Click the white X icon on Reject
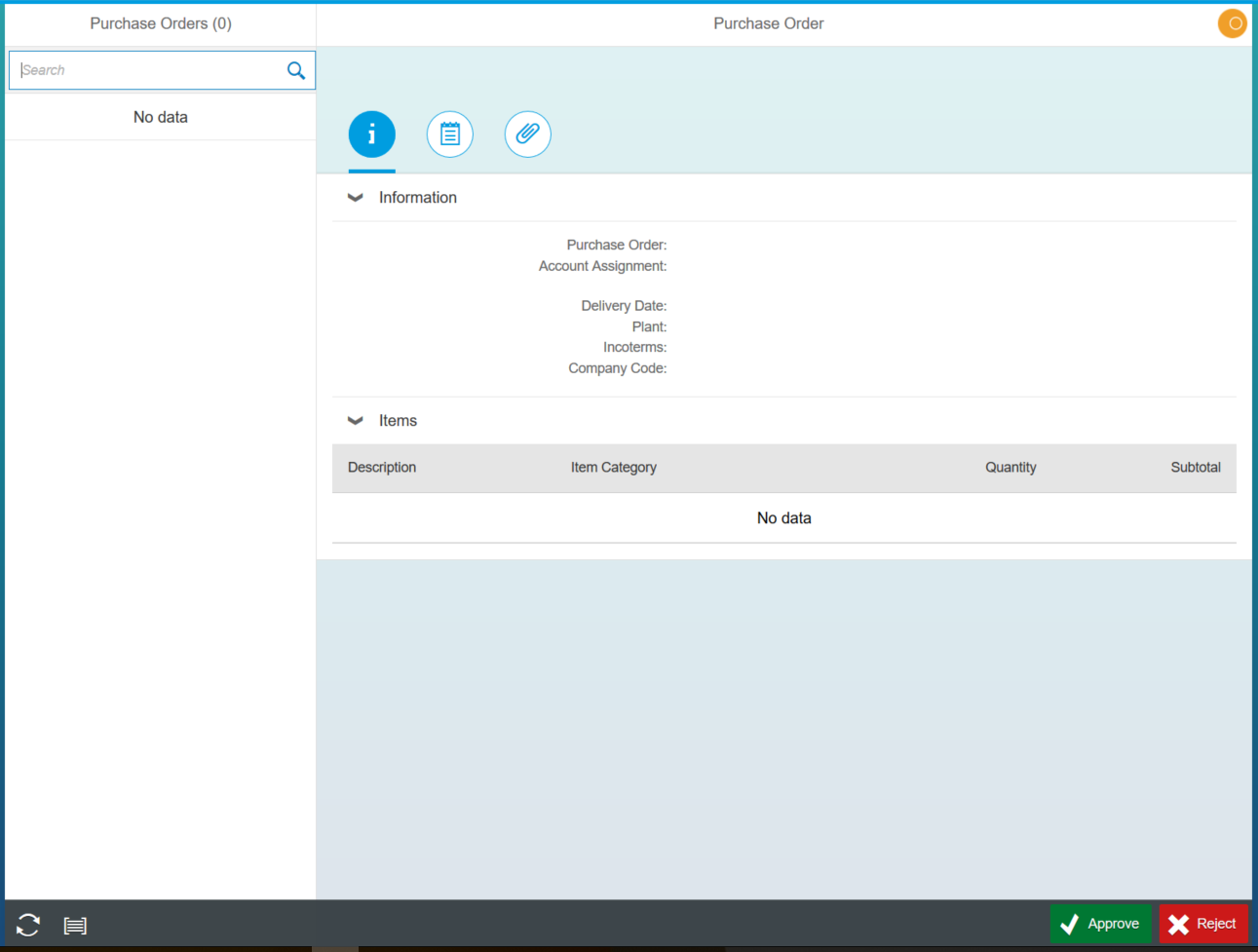1258x952 pixels. point(1178,923)
